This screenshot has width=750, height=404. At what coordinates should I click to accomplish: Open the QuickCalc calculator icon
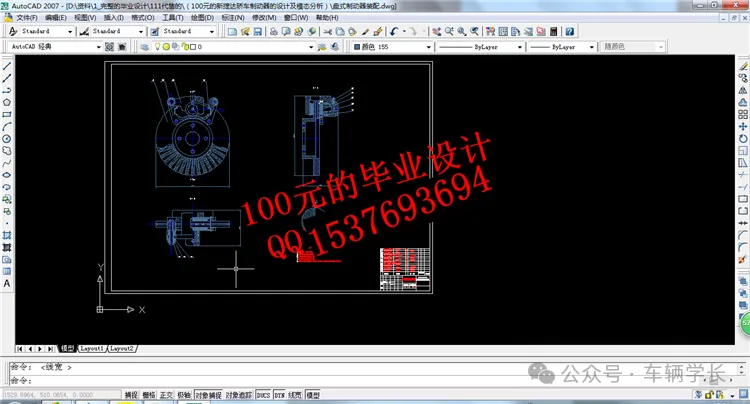point(553,32)
